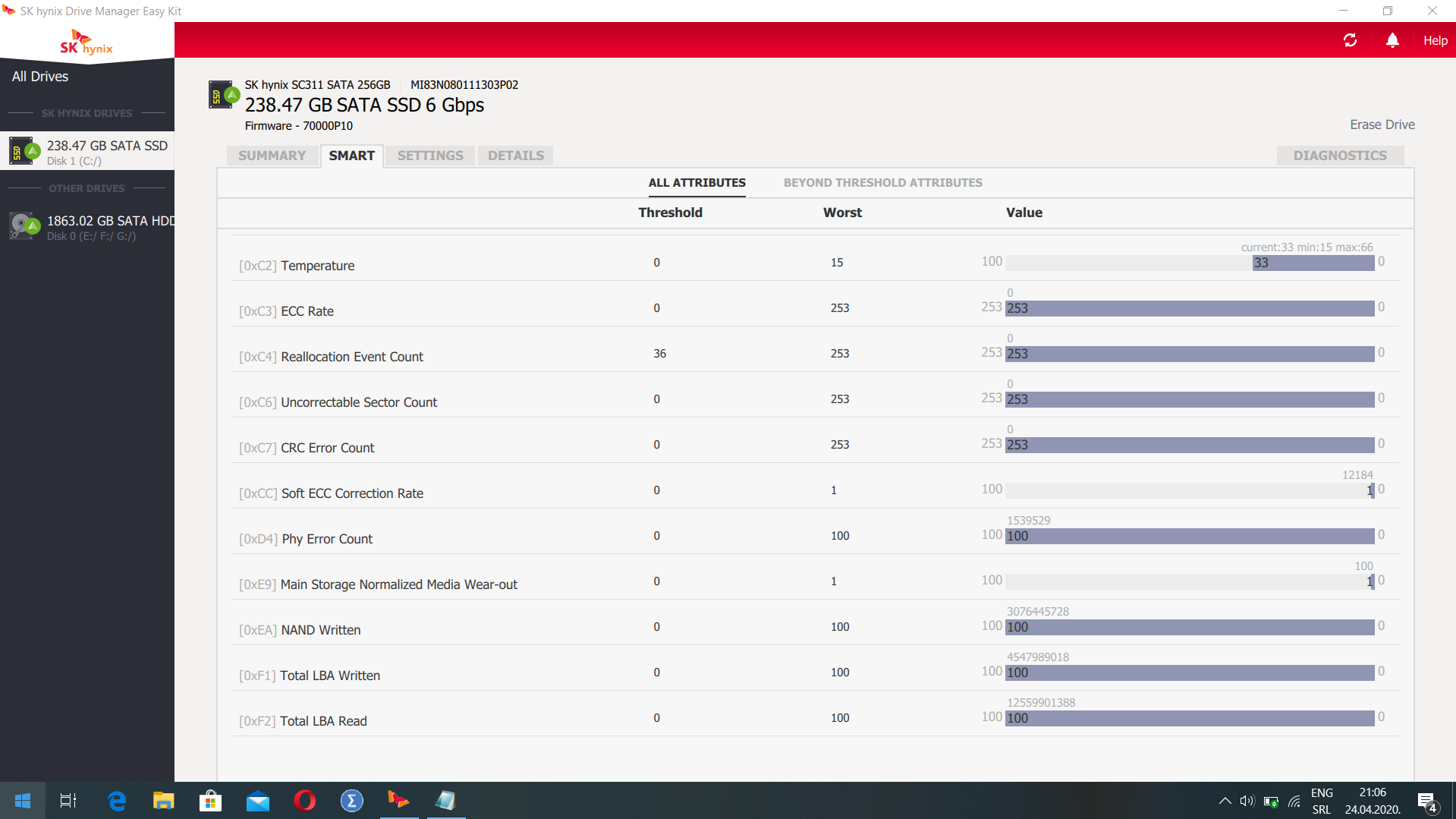Select CRC Error Count attribute
This screenshot has height=819, width=1456.
pyautogui.click(x=816, y=441)
